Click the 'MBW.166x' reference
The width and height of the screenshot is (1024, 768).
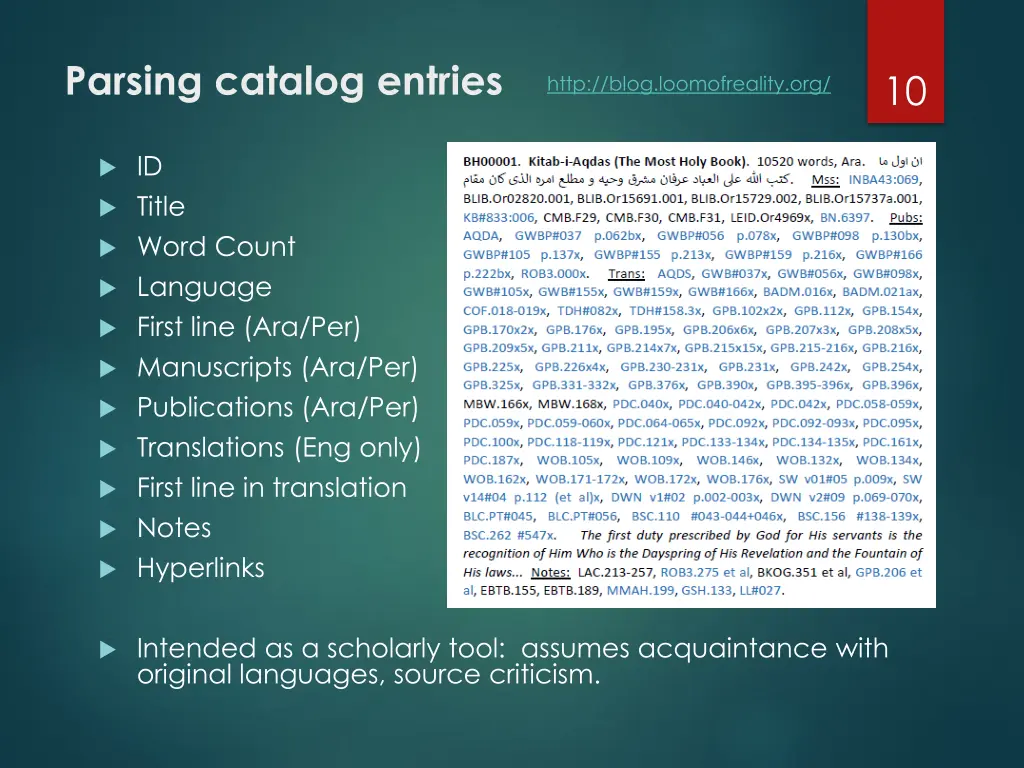pos(496,405)
